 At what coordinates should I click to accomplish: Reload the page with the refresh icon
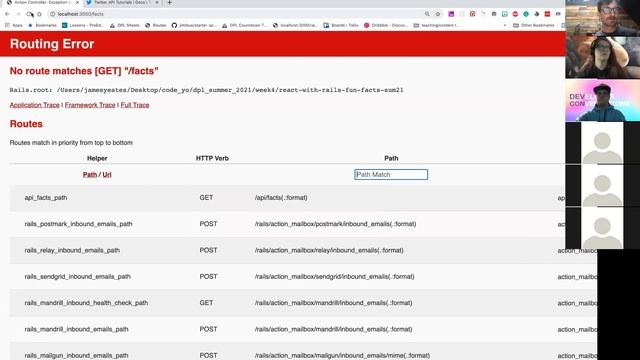point(29,14)
